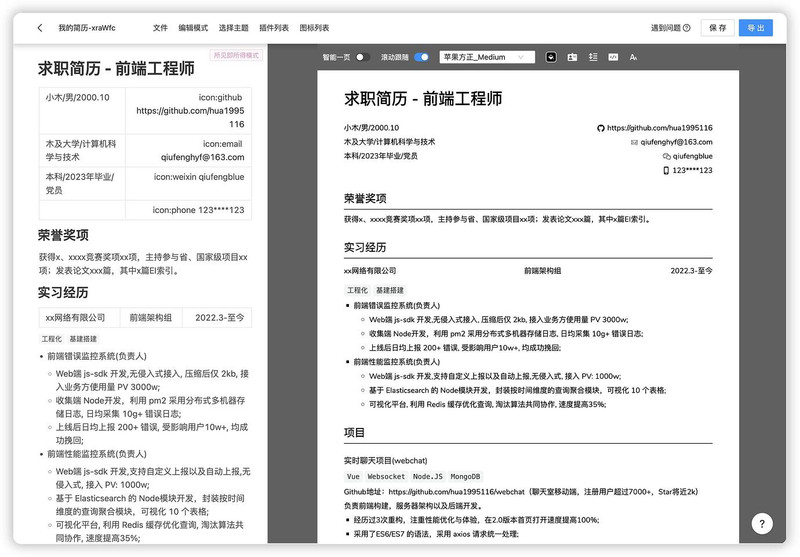
Task: Click editor cell 小木/男/2000.10
Action: pyautogui.click(x=82, y=111)
